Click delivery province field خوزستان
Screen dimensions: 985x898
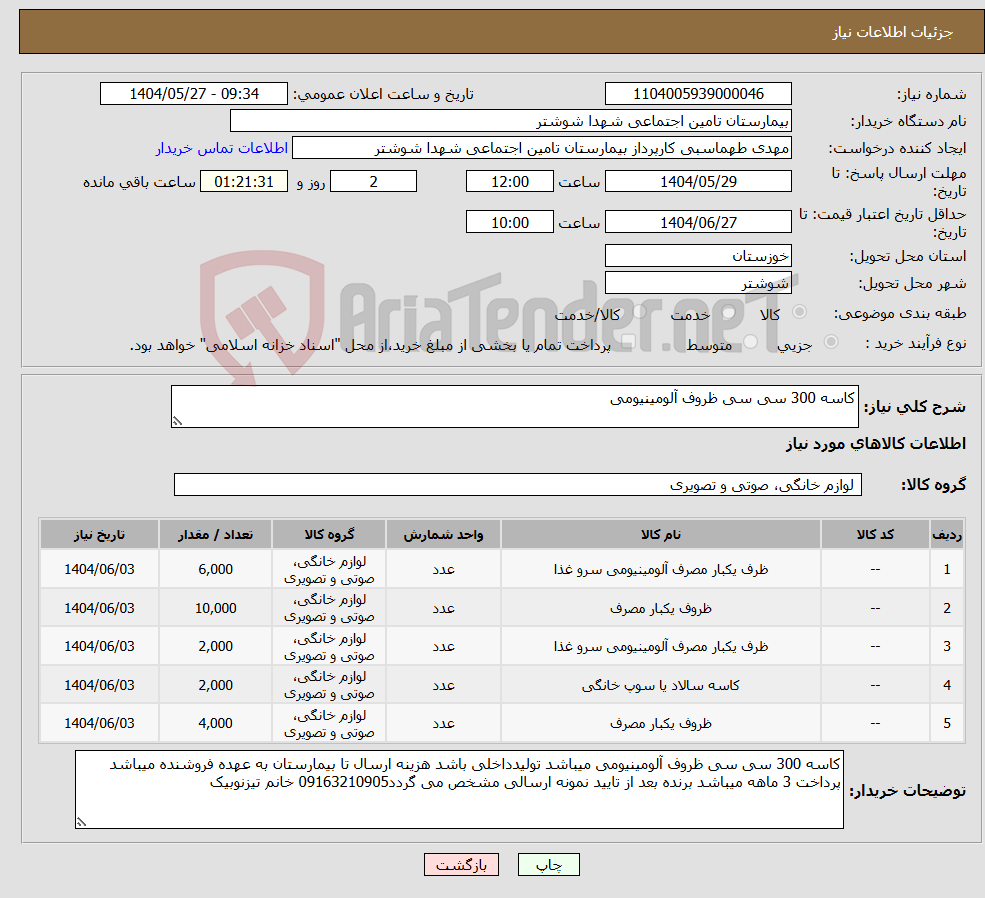pyautogui.click(x=698, y=256)
